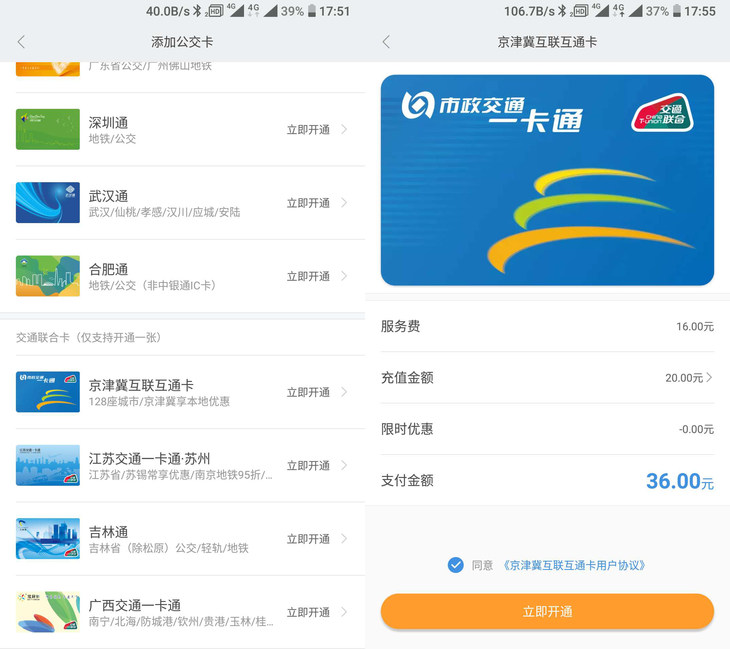Select the 武汉通 title text

[108, 196]
